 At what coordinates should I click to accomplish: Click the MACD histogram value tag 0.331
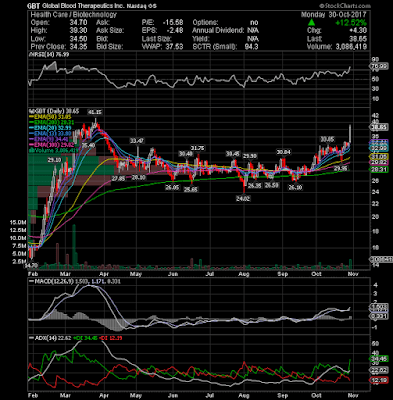[x=379, y=316]
